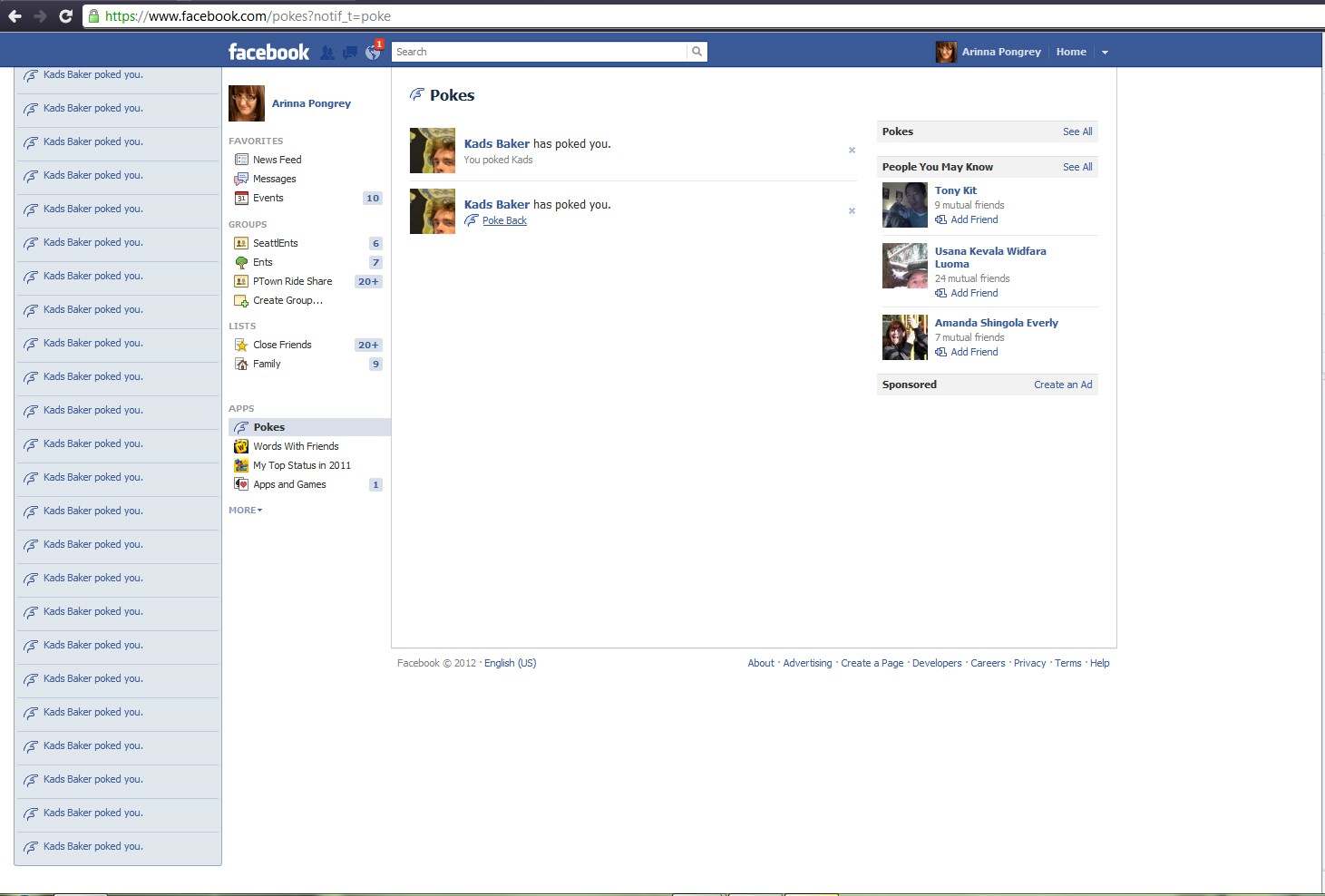Viewport: 1325px width, 896px height.
Task: Reload the page with the refresh icon
Action: coord(65,16)
